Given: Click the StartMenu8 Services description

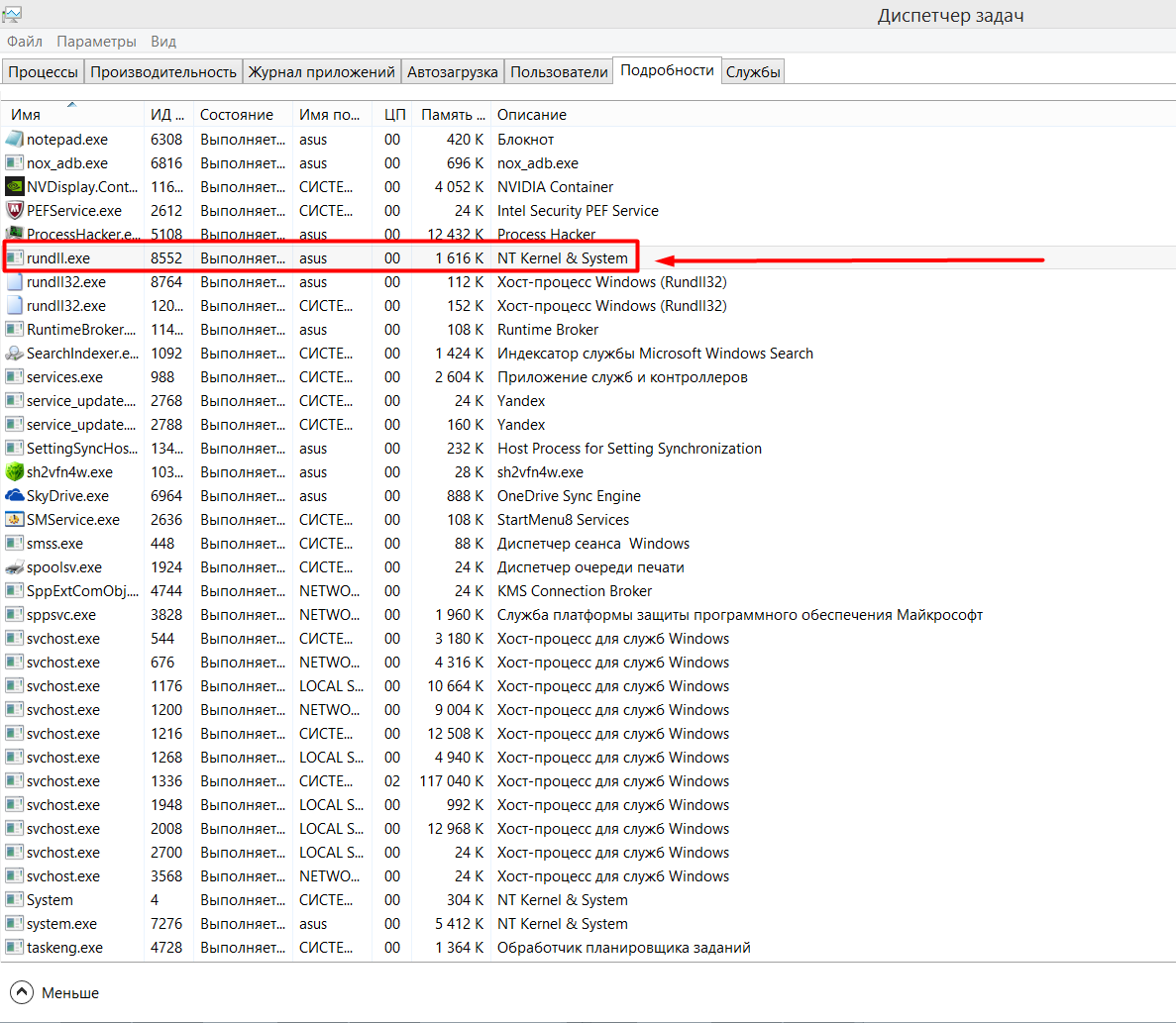Looking at the screenshot, I should click(x=564, y=519).
